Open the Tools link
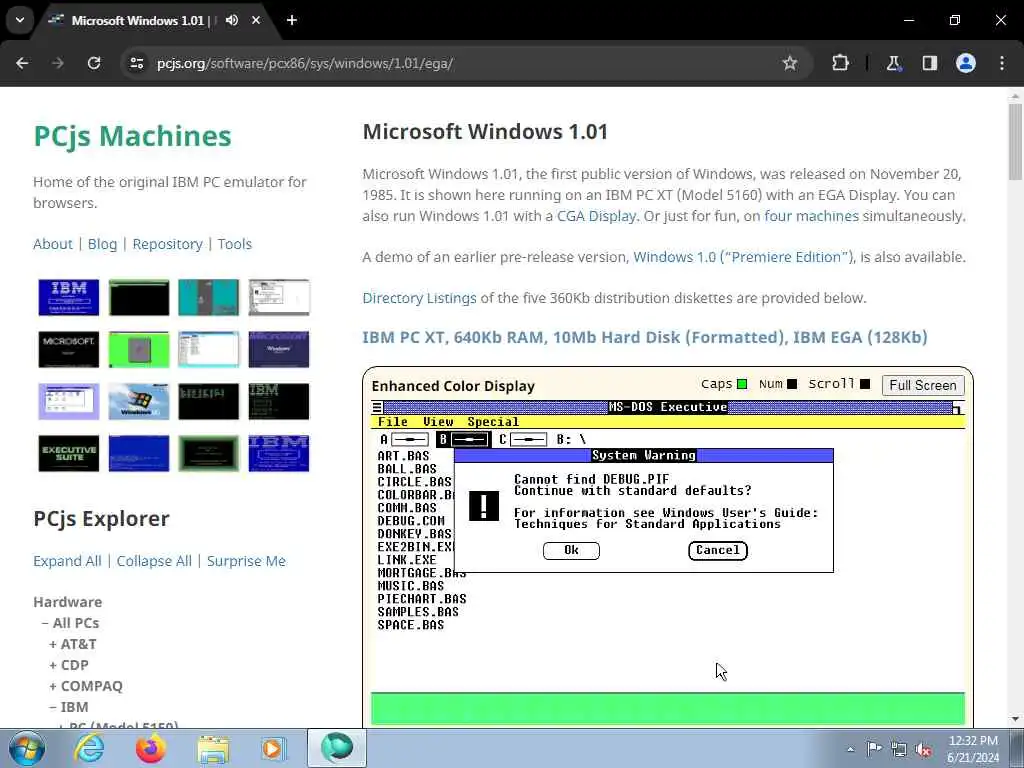The height and width of the screenshot is (768, 1024). click(234, 244)
